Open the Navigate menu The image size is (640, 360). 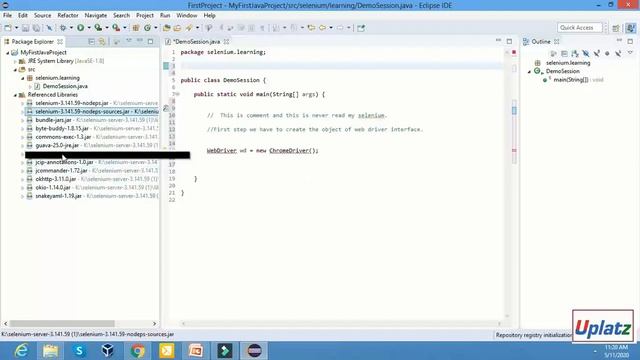[96, 15]
